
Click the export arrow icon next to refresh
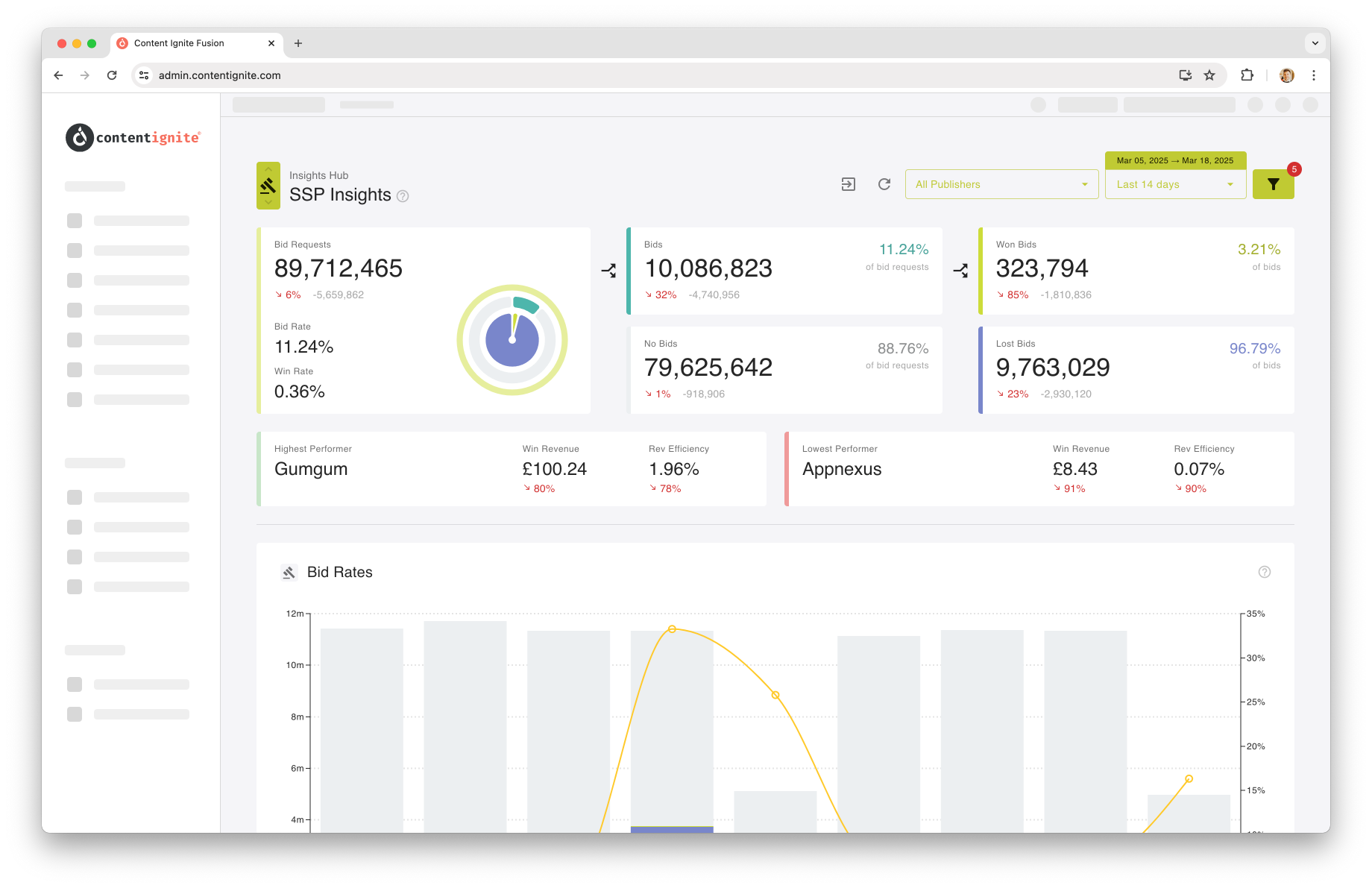tap(849, 184)
